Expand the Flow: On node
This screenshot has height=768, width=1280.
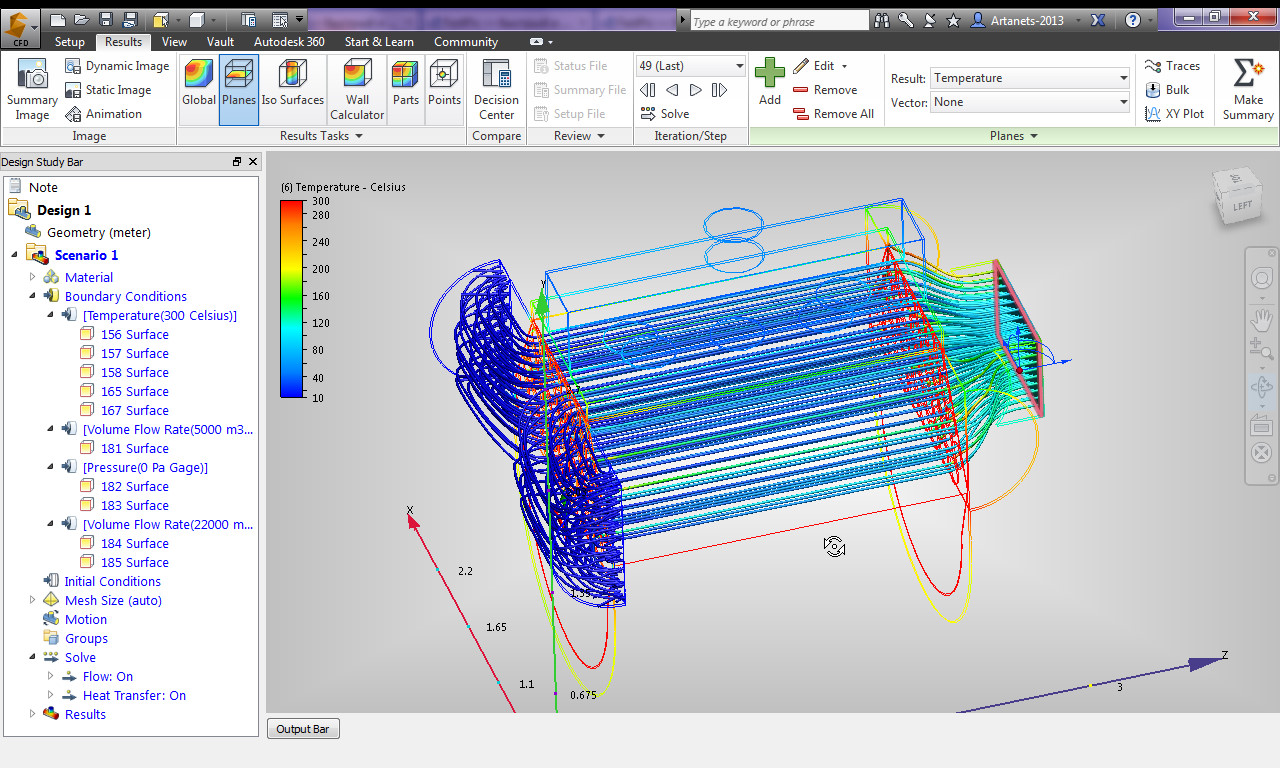point(50,676)
